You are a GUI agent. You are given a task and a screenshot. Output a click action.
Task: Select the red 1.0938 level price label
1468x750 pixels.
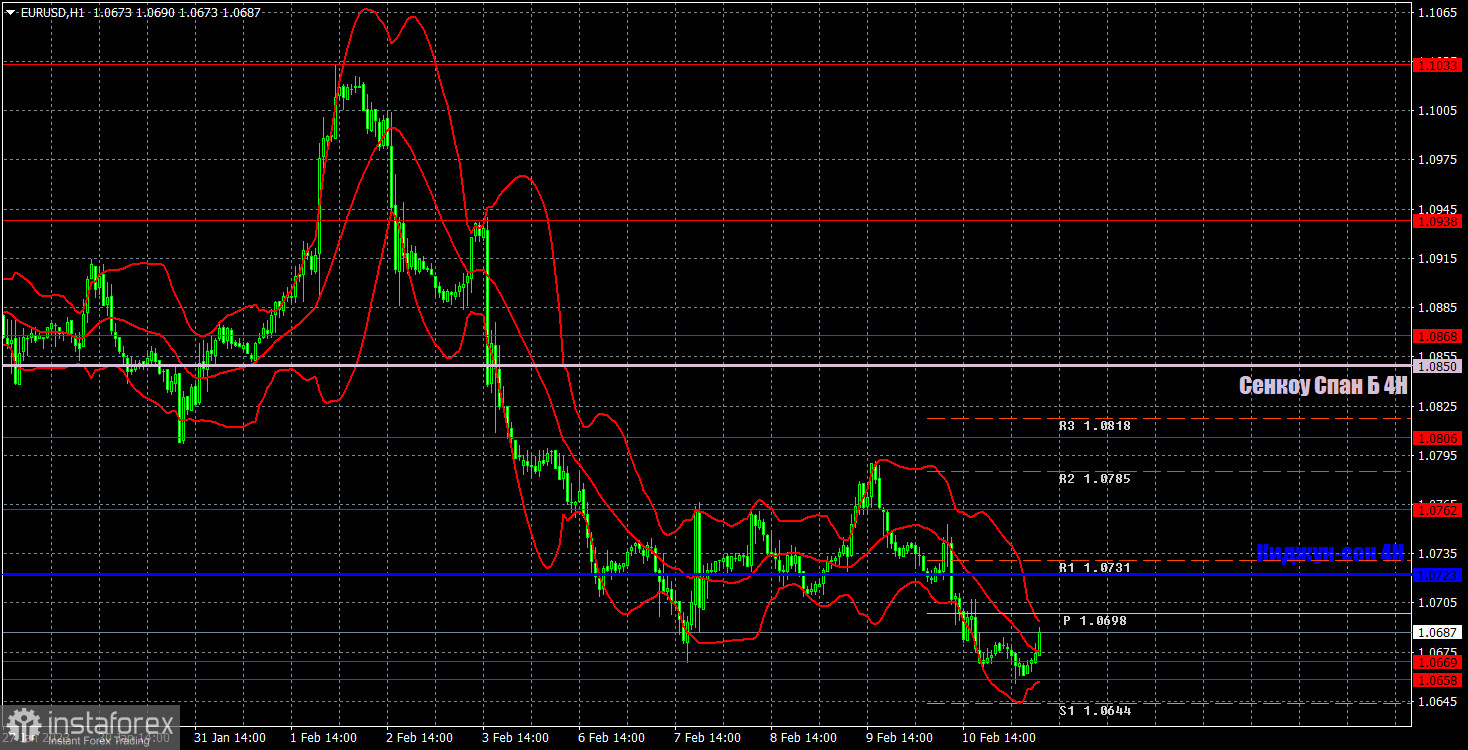(1439, 221)
